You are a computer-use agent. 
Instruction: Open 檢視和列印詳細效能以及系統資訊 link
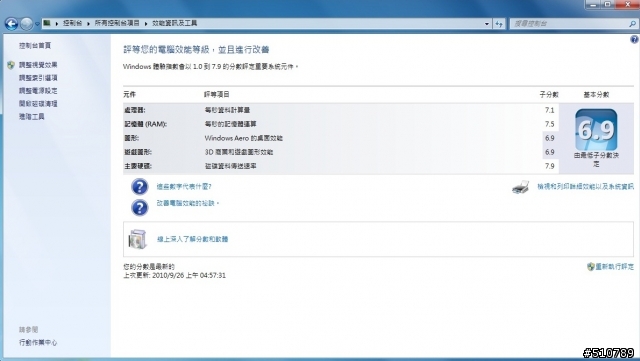[x=585, y=186]
